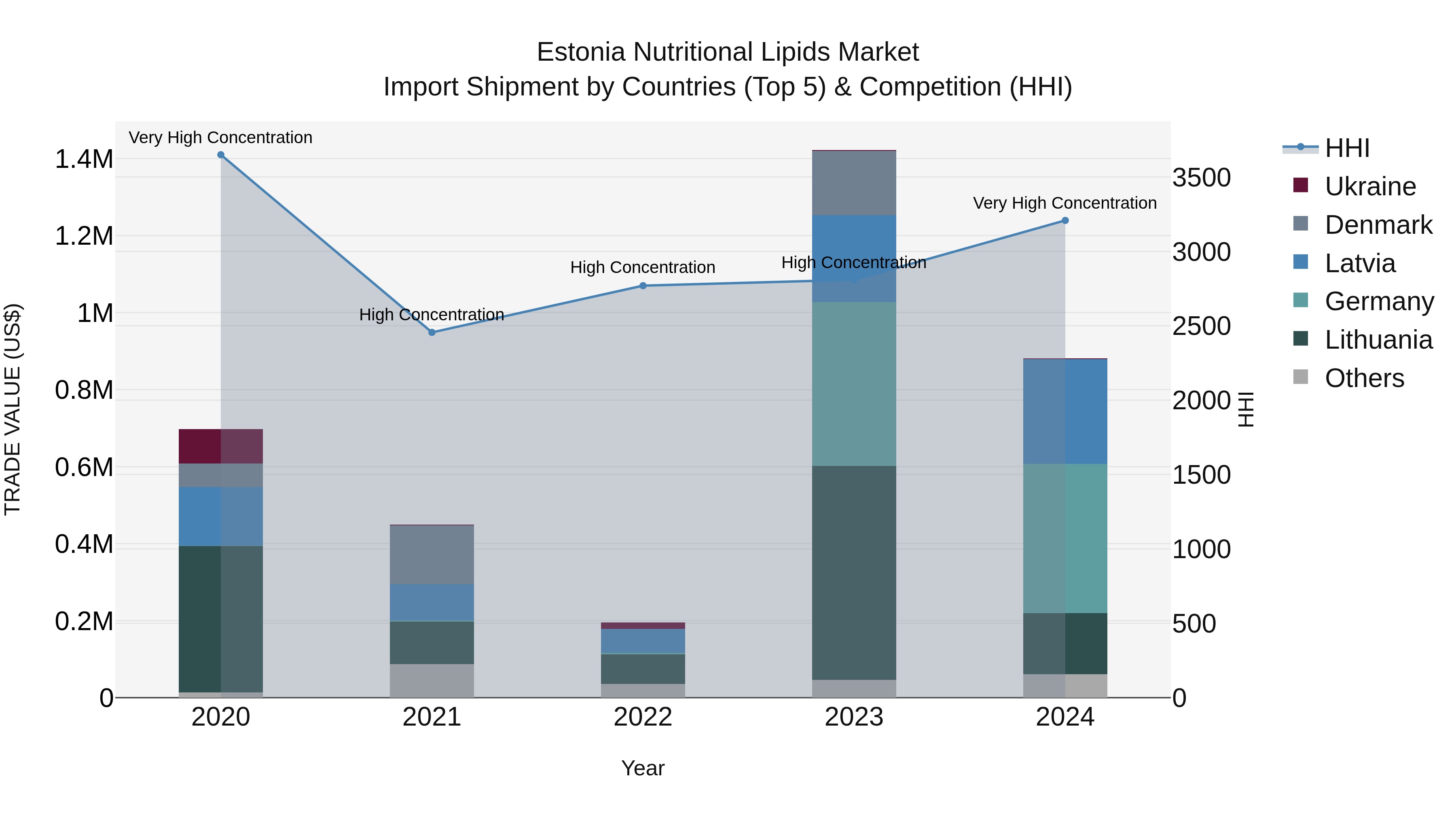Viewport: 1456px width, 819px height.
Task: Click the 'Very High Concentration' label above 2020
Action: (220, 138)
